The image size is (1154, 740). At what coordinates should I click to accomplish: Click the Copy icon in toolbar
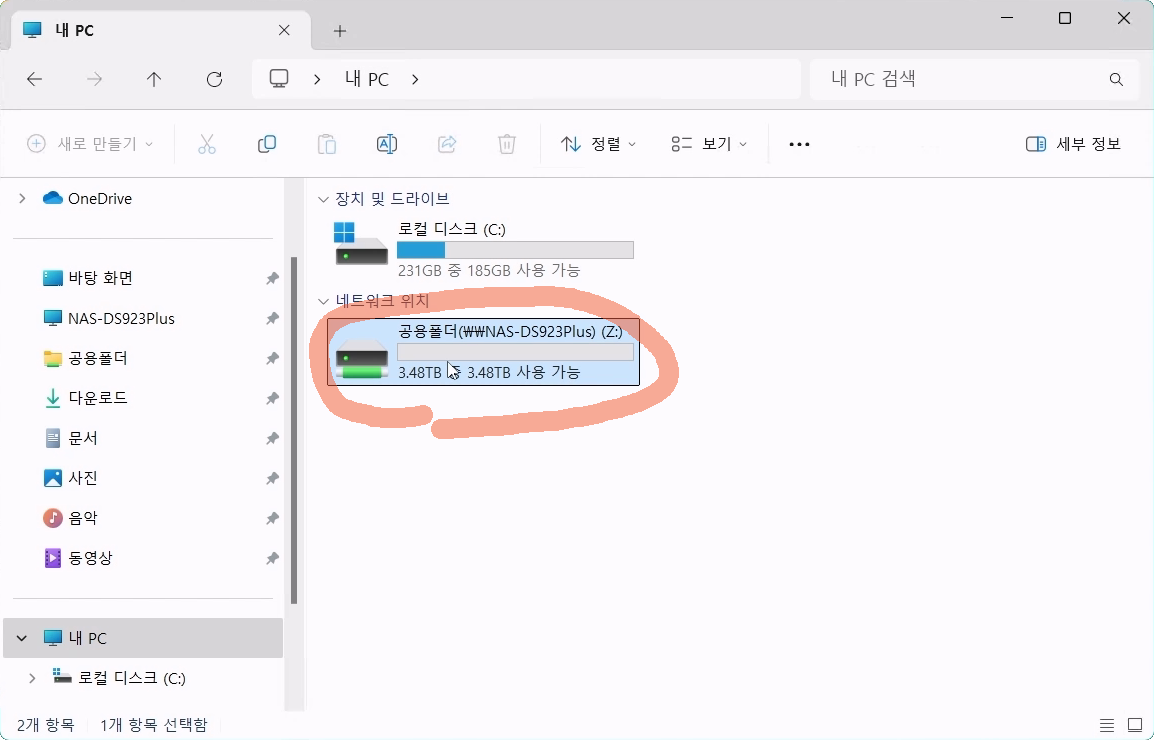[x=267, y=144]
